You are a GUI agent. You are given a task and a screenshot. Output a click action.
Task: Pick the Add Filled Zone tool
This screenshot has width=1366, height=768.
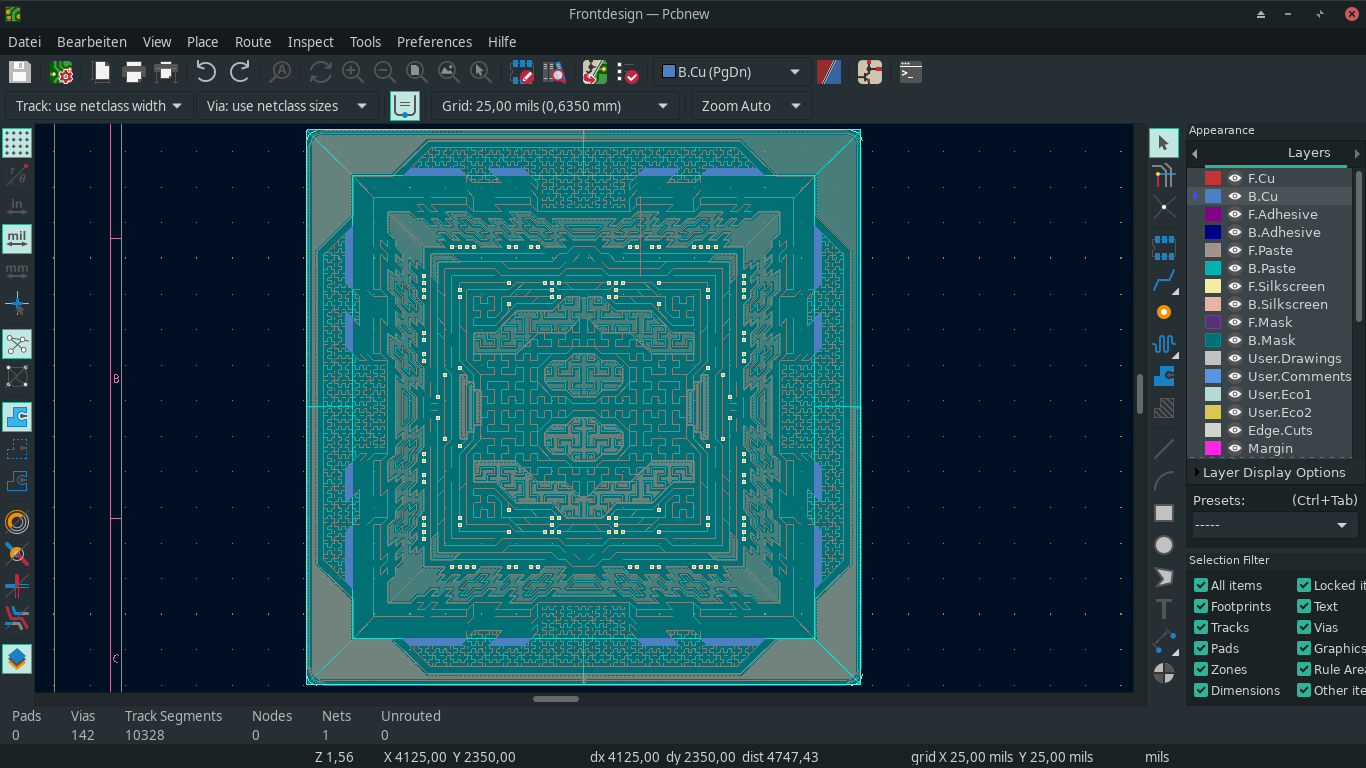pyautogui.click(x=1164, y=376)
